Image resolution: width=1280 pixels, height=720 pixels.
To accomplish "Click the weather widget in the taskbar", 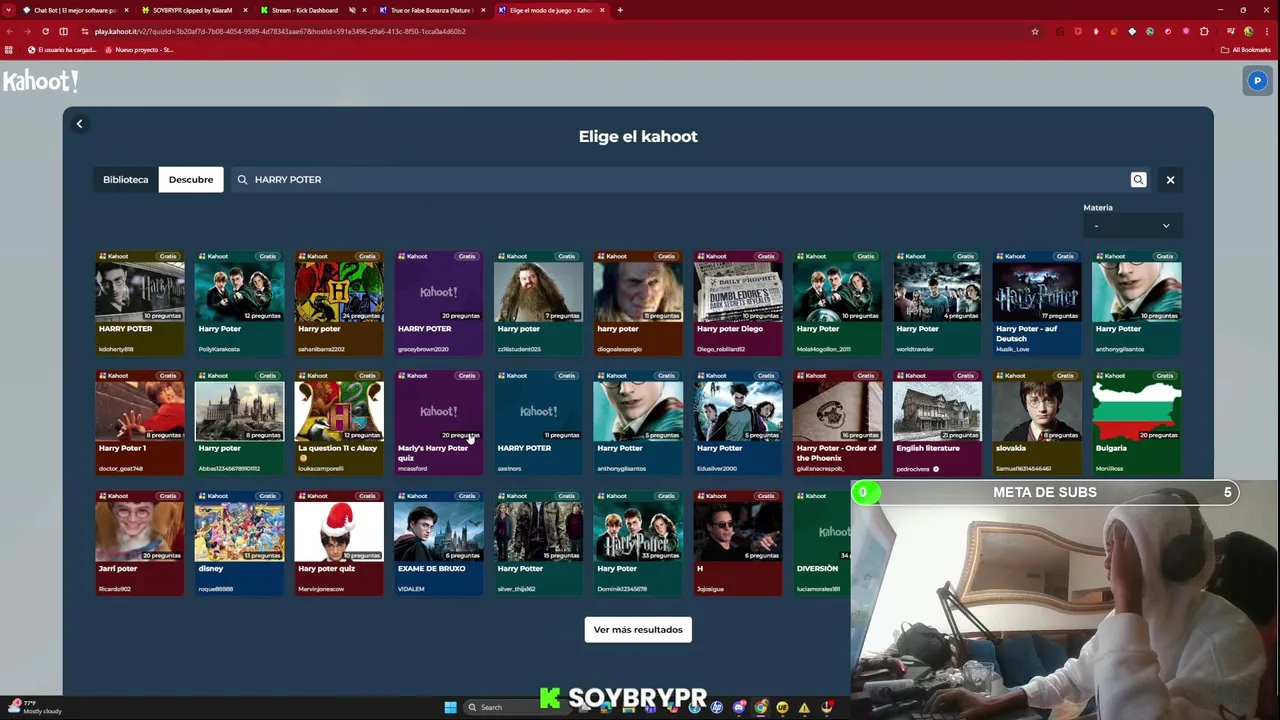I will 35,707.
